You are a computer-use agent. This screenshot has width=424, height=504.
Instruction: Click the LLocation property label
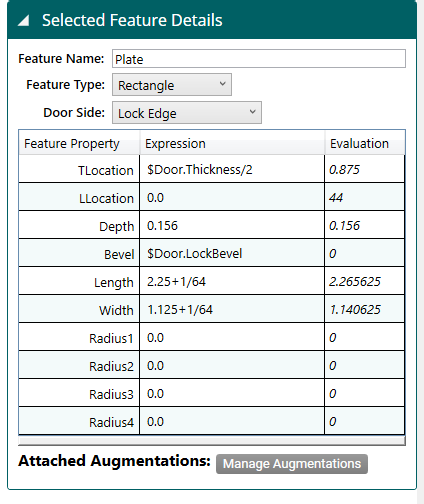106,199
